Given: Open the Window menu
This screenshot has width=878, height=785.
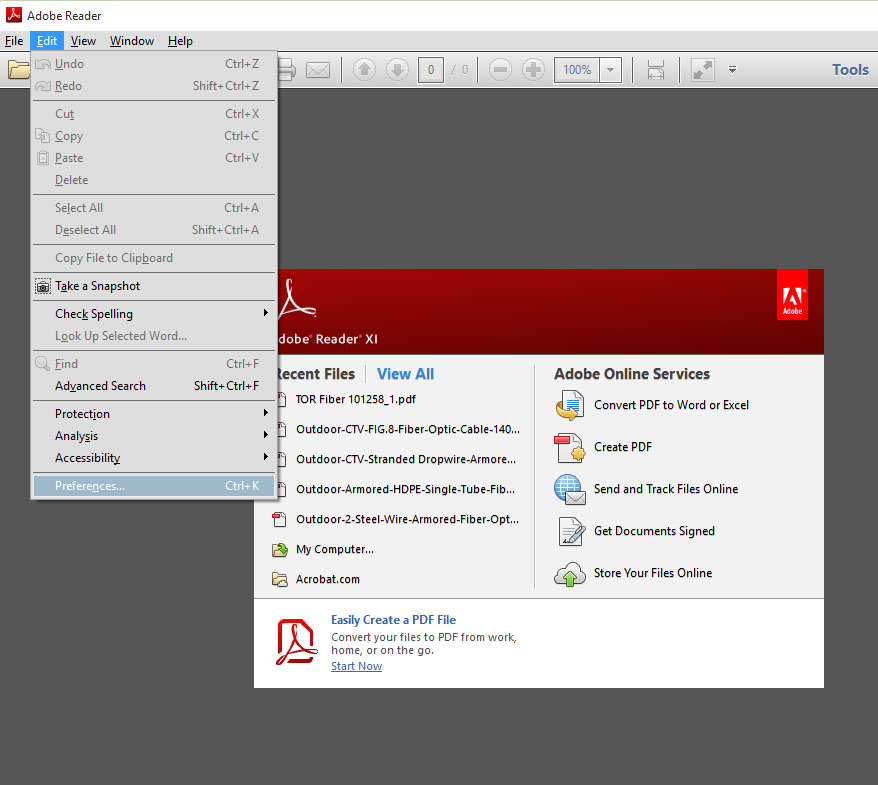Looking at the screenshot, I should point(132,41).
